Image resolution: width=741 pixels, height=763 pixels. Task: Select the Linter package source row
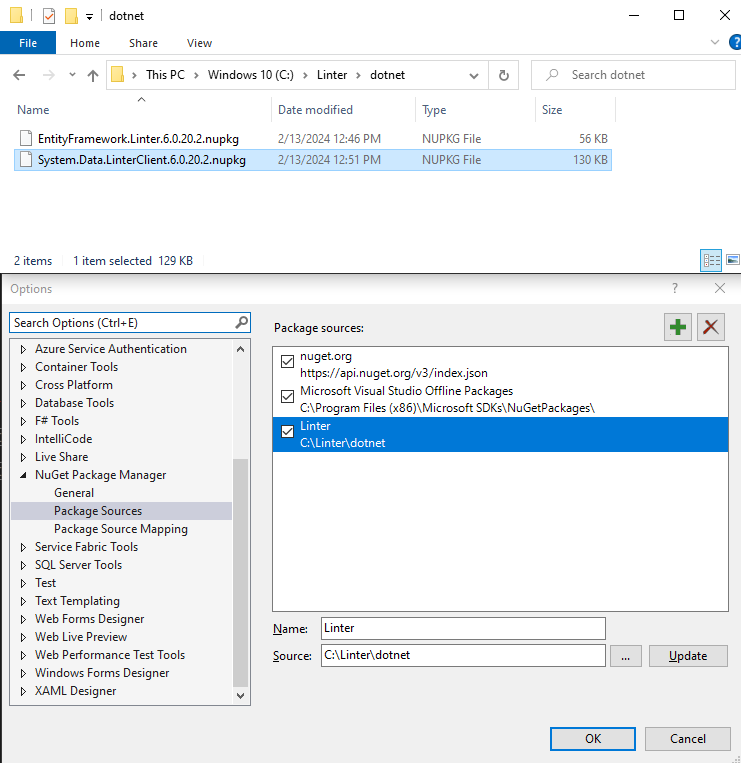[500, 434]
